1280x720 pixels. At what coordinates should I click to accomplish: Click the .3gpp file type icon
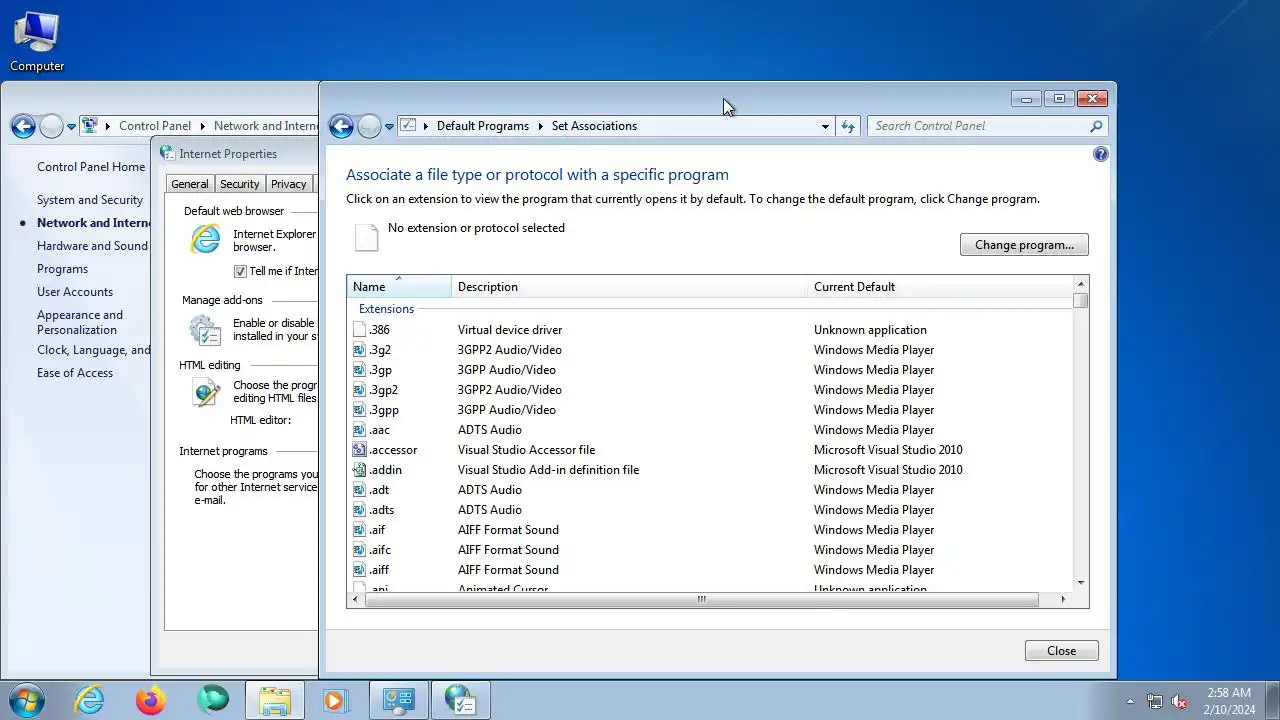click(359, 410)
